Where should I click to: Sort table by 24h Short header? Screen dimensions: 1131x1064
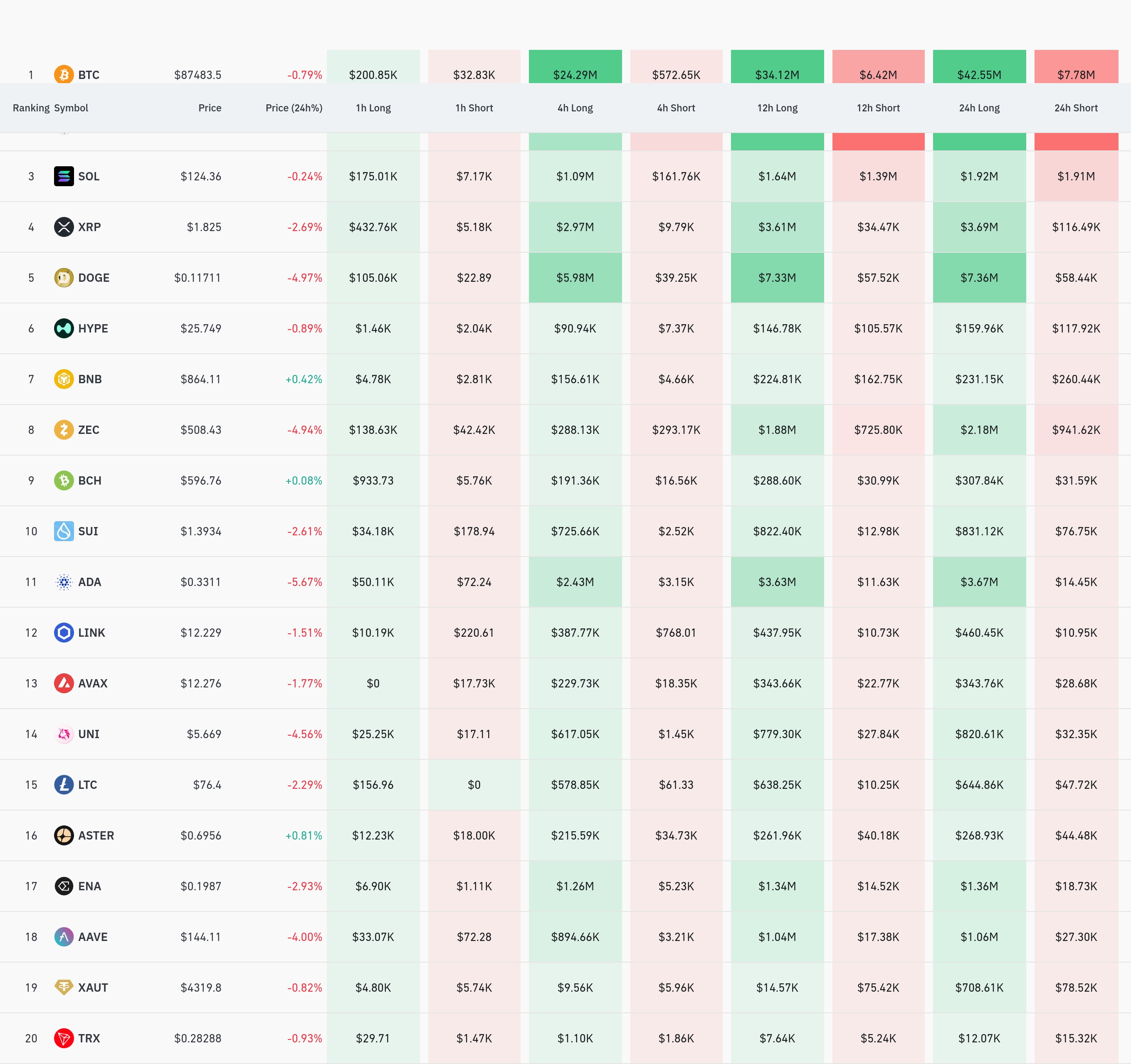click(x=1075, y=108)
